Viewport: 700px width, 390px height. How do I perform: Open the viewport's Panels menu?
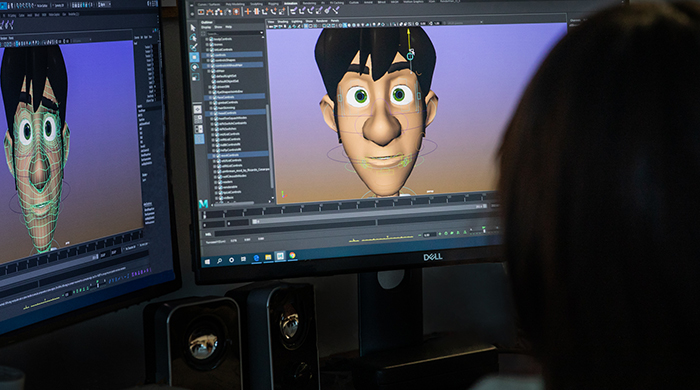click(x=335, y=21)
